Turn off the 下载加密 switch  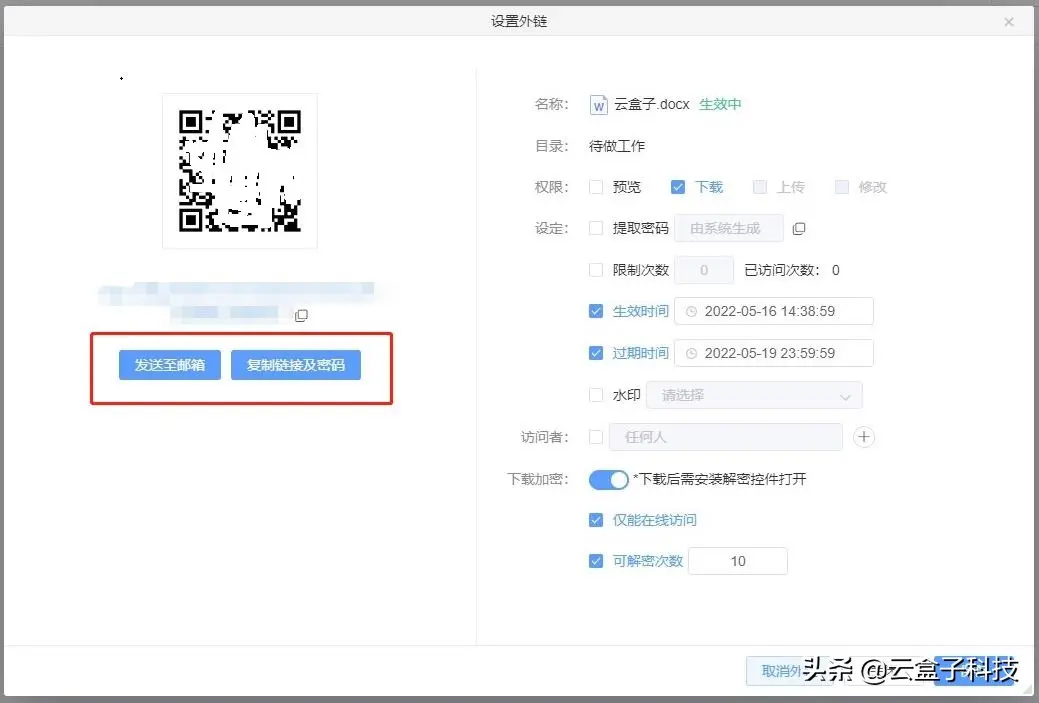[x=608, y=479]
